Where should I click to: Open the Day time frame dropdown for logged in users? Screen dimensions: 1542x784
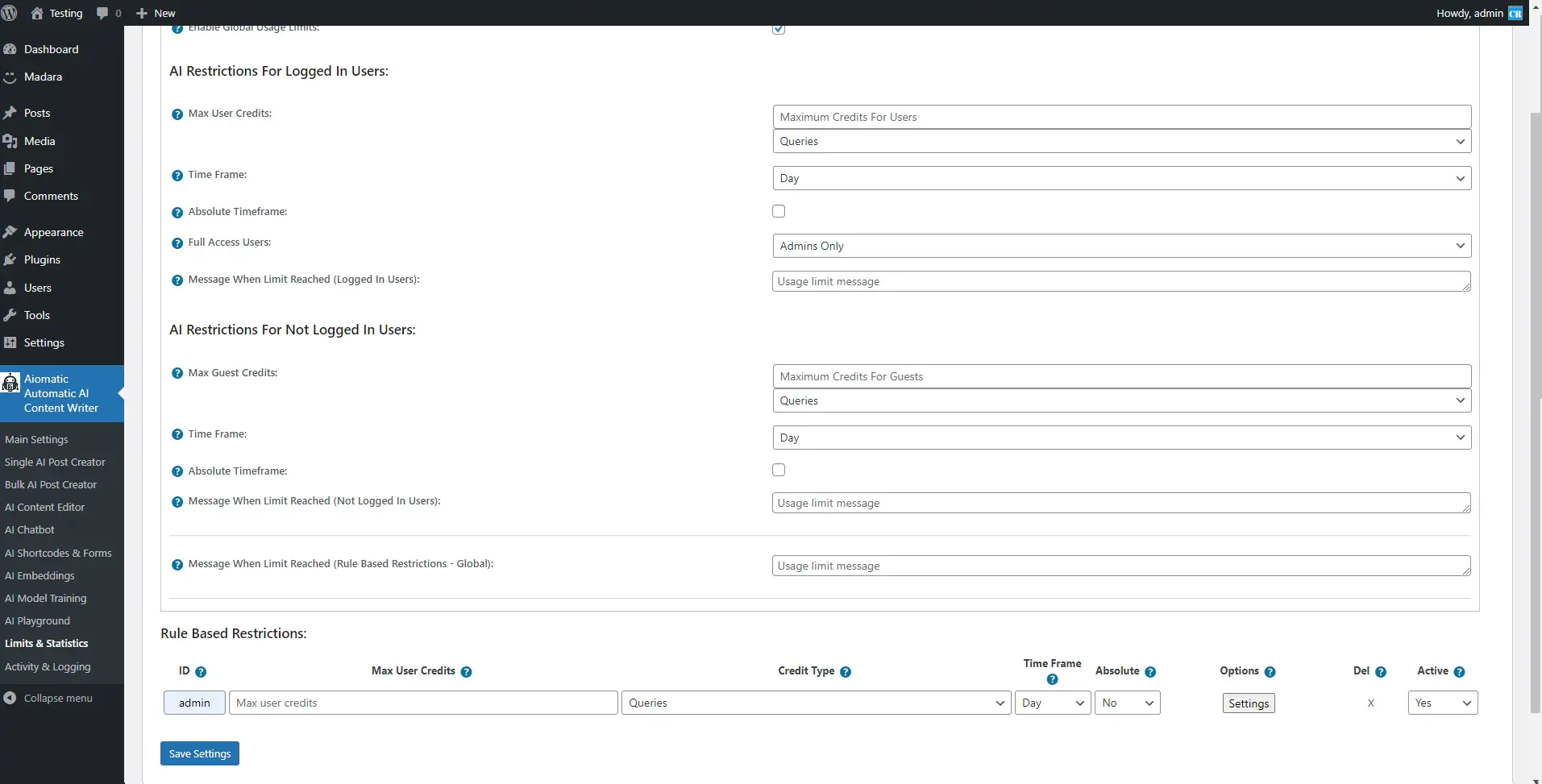pos(1122,178)
